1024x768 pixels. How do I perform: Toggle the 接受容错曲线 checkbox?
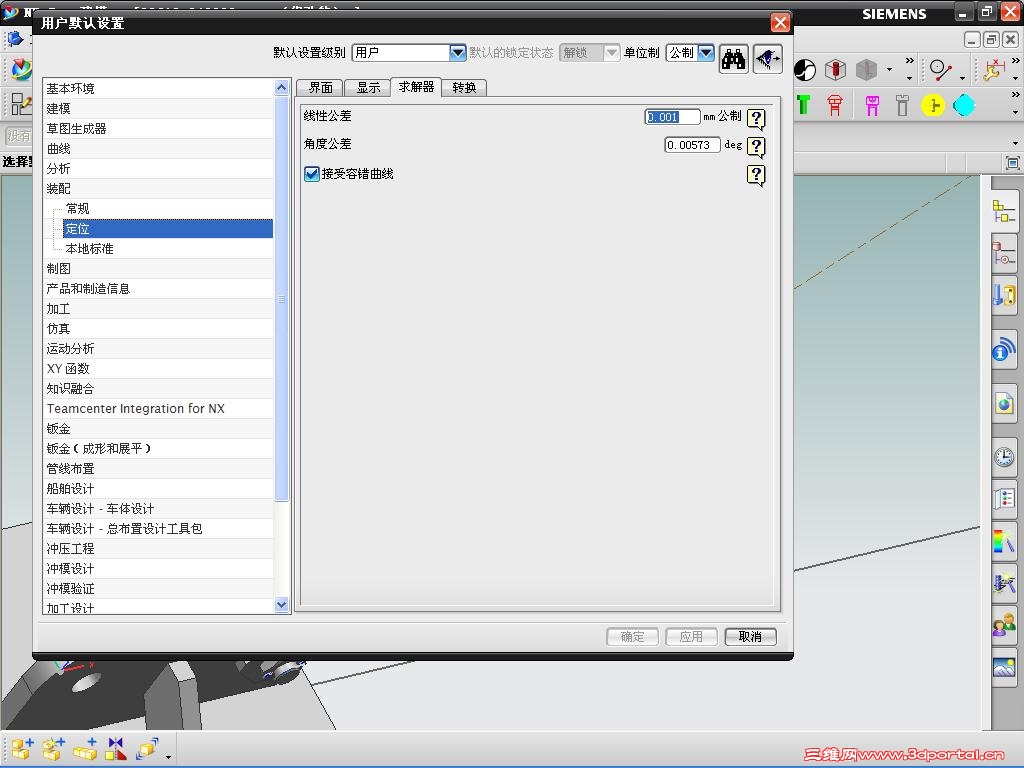[x=312, y=174]
